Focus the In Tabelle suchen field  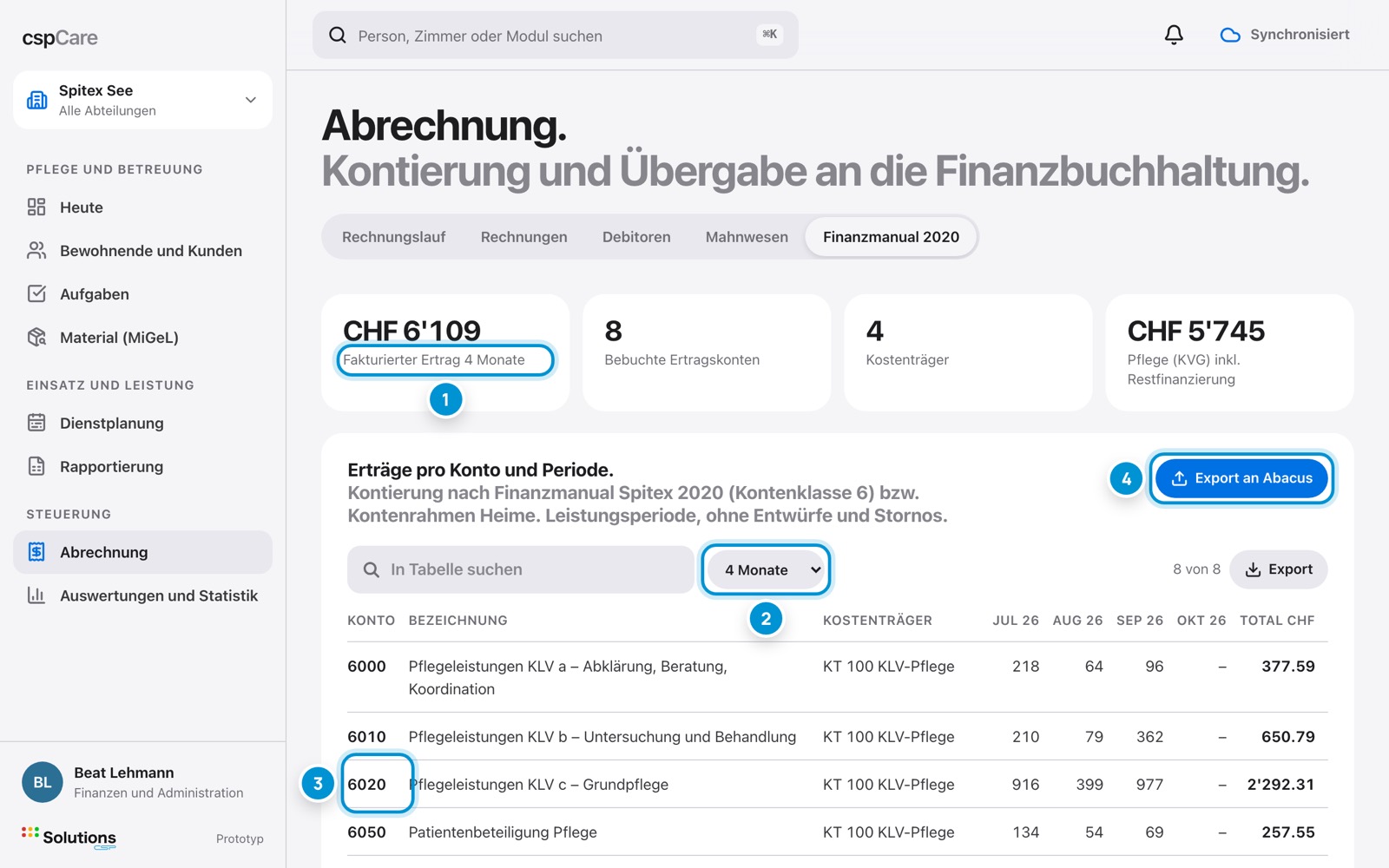[521, 569]
